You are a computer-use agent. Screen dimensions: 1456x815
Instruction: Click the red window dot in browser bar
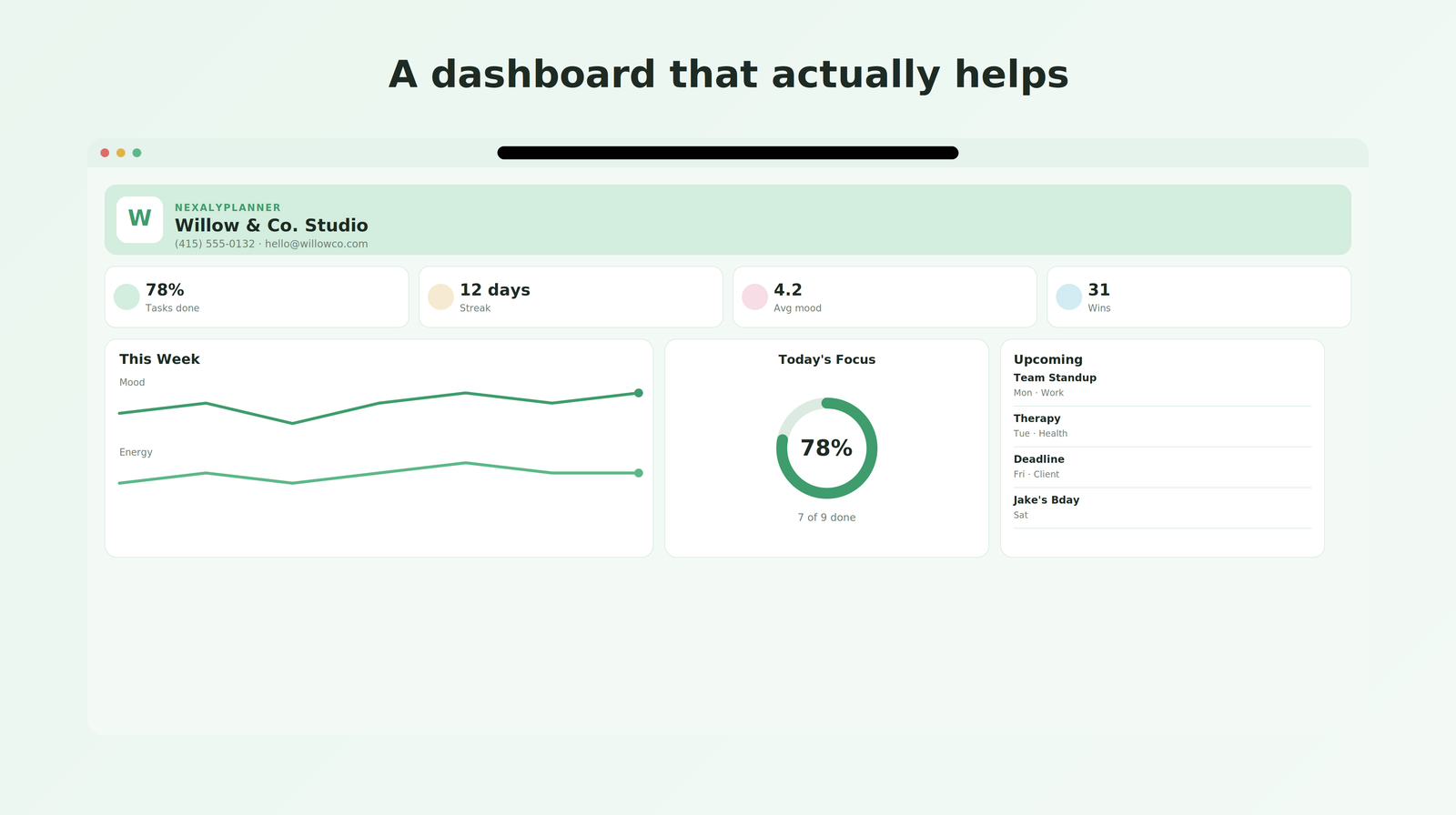(105, 153)
